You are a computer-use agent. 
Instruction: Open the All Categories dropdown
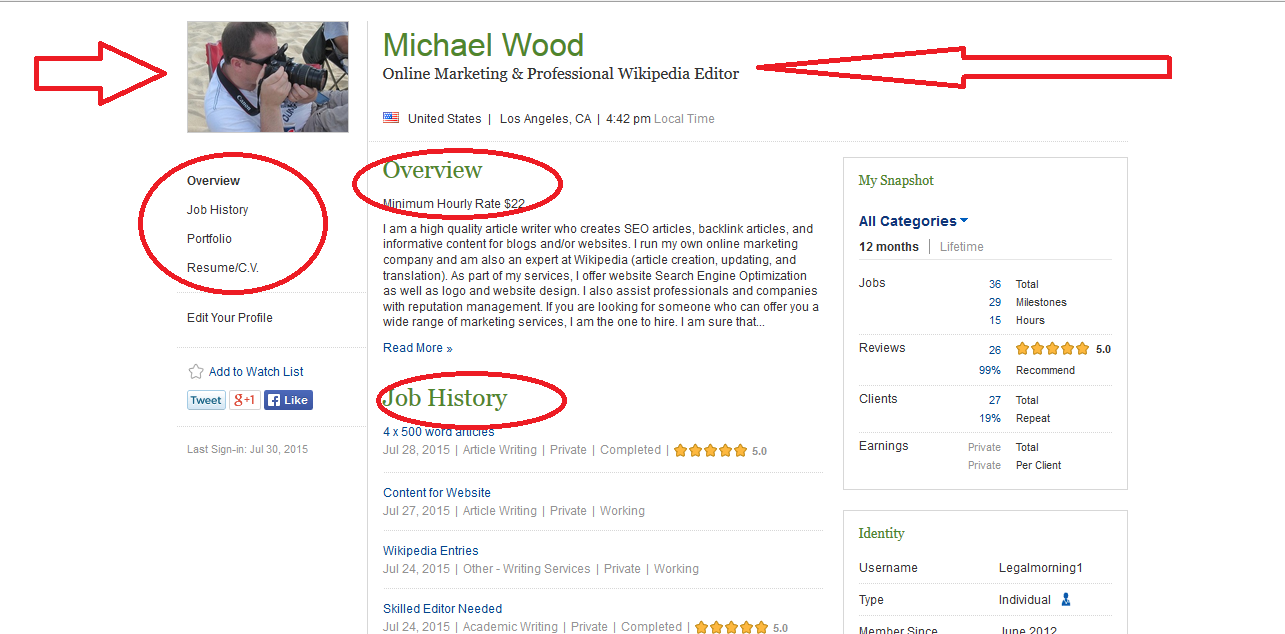point(913,221)
